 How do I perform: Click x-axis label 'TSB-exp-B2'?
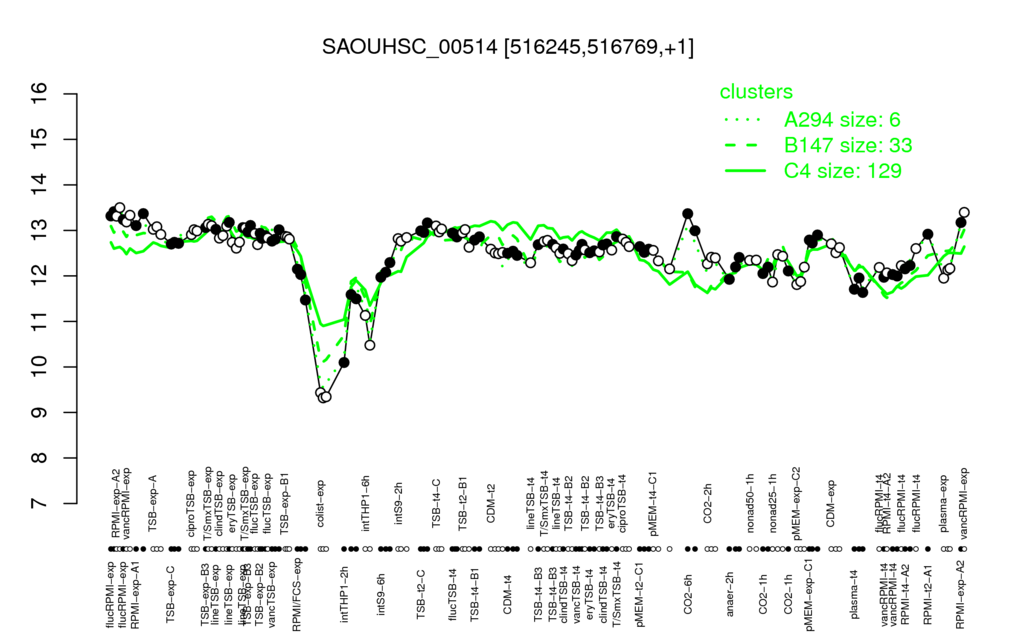[259, 593]
